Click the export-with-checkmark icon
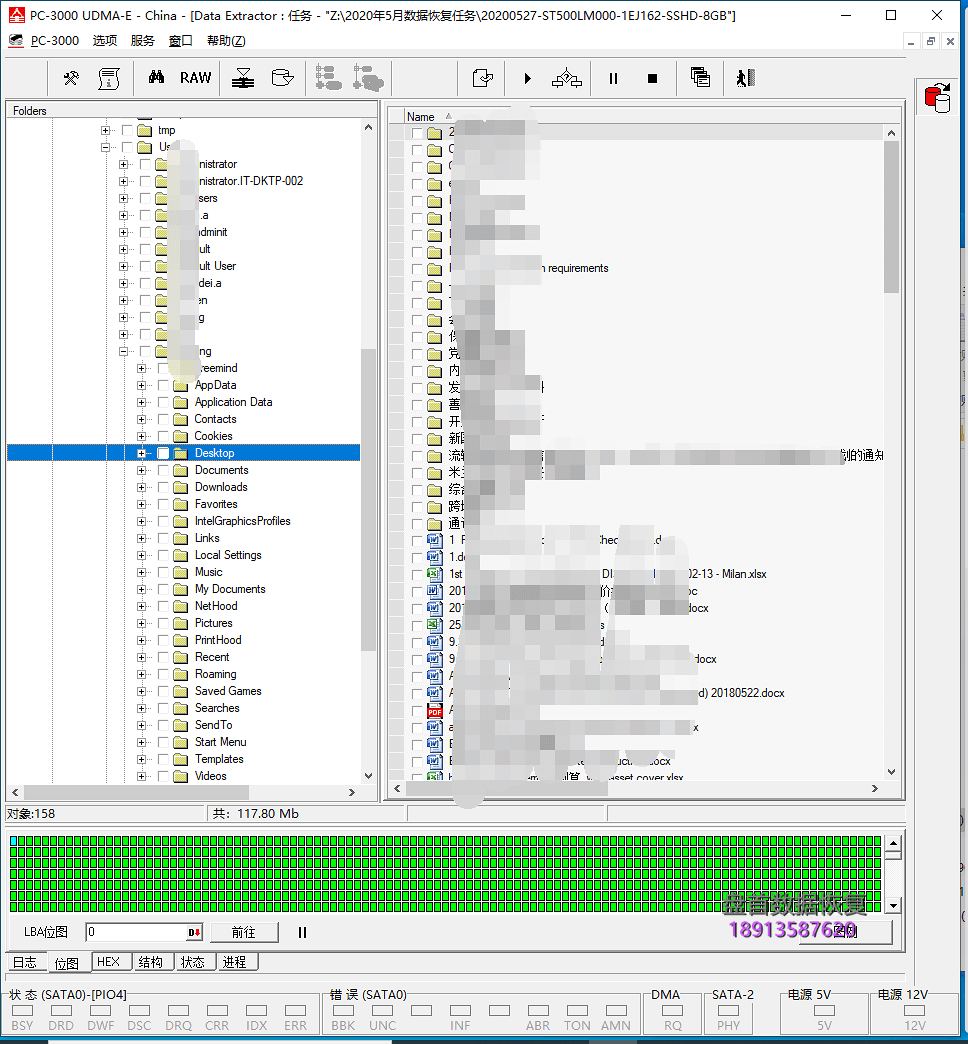Screen dimensions: 968x1044 (483, 79)
